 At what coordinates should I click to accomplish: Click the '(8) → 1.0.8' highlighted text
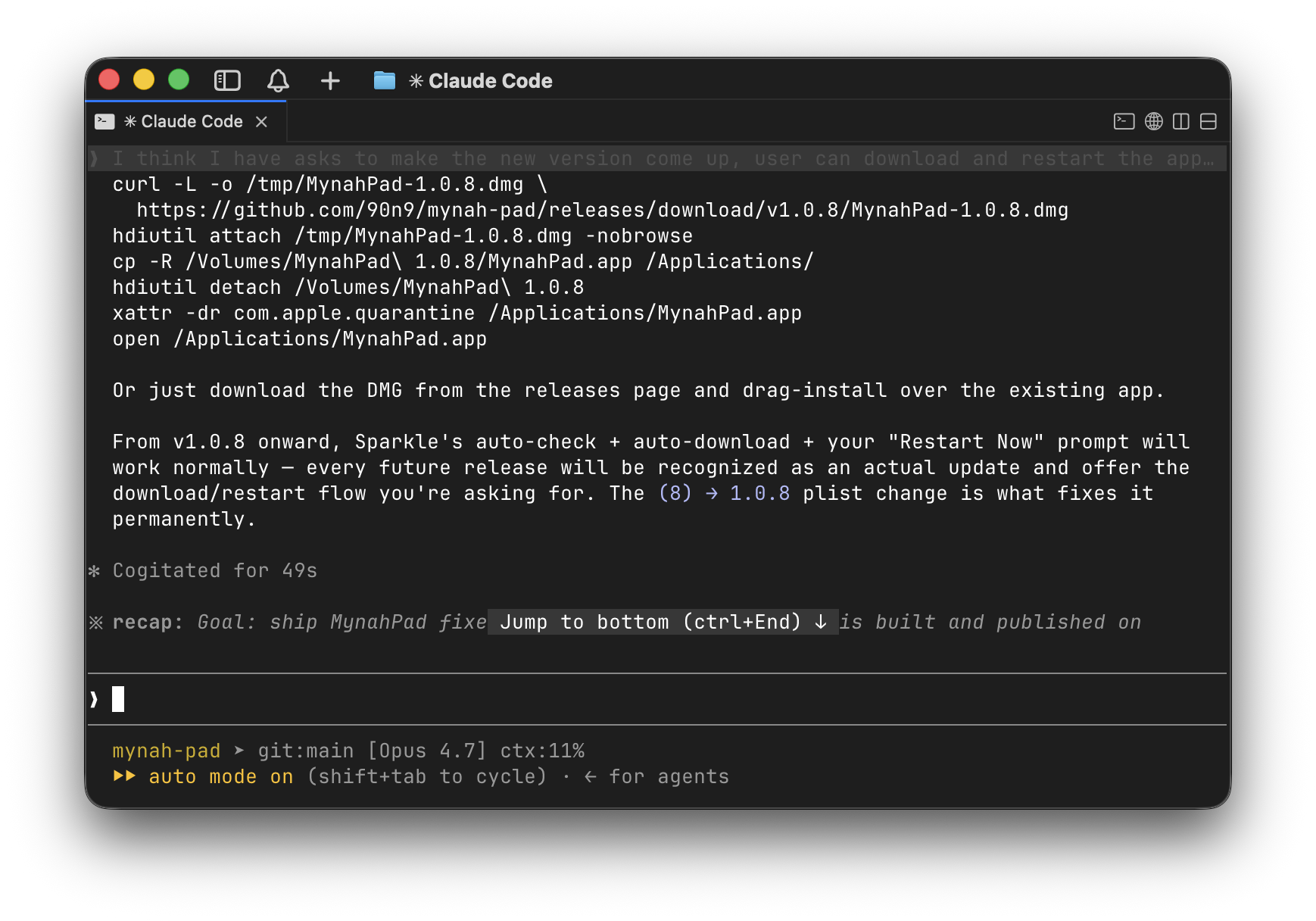[x=724, y=493]
